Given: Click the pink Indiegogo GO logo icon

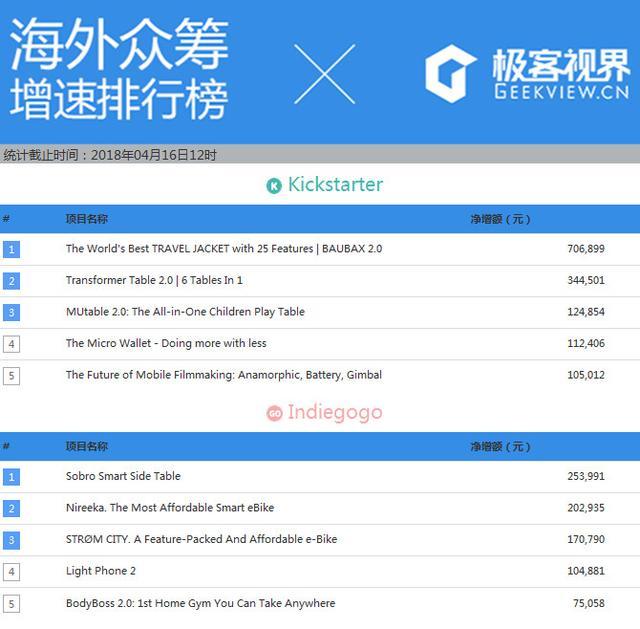Looking at the screenshot, I should coord(274,413).
